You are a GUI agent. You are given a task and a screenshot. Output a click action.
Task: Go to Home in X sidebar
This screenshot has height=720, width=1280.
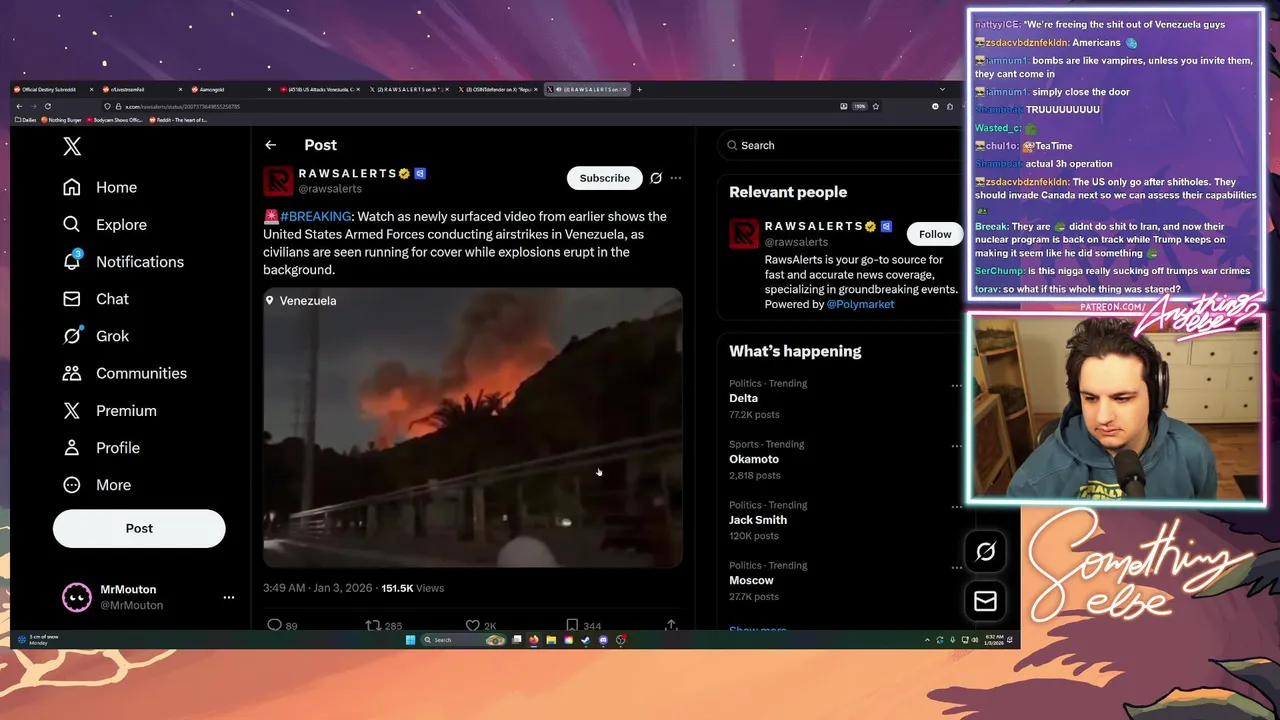click(100, 187)
